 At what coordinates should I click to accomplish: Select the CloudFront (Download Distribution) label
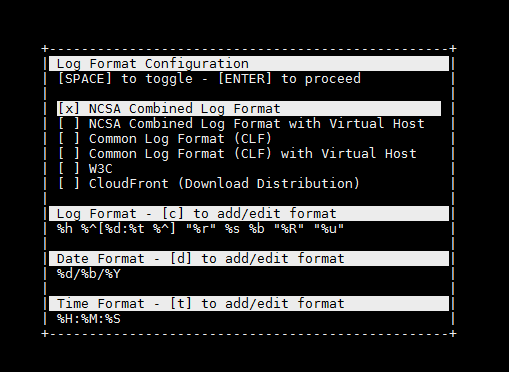(x=224, y=184)
